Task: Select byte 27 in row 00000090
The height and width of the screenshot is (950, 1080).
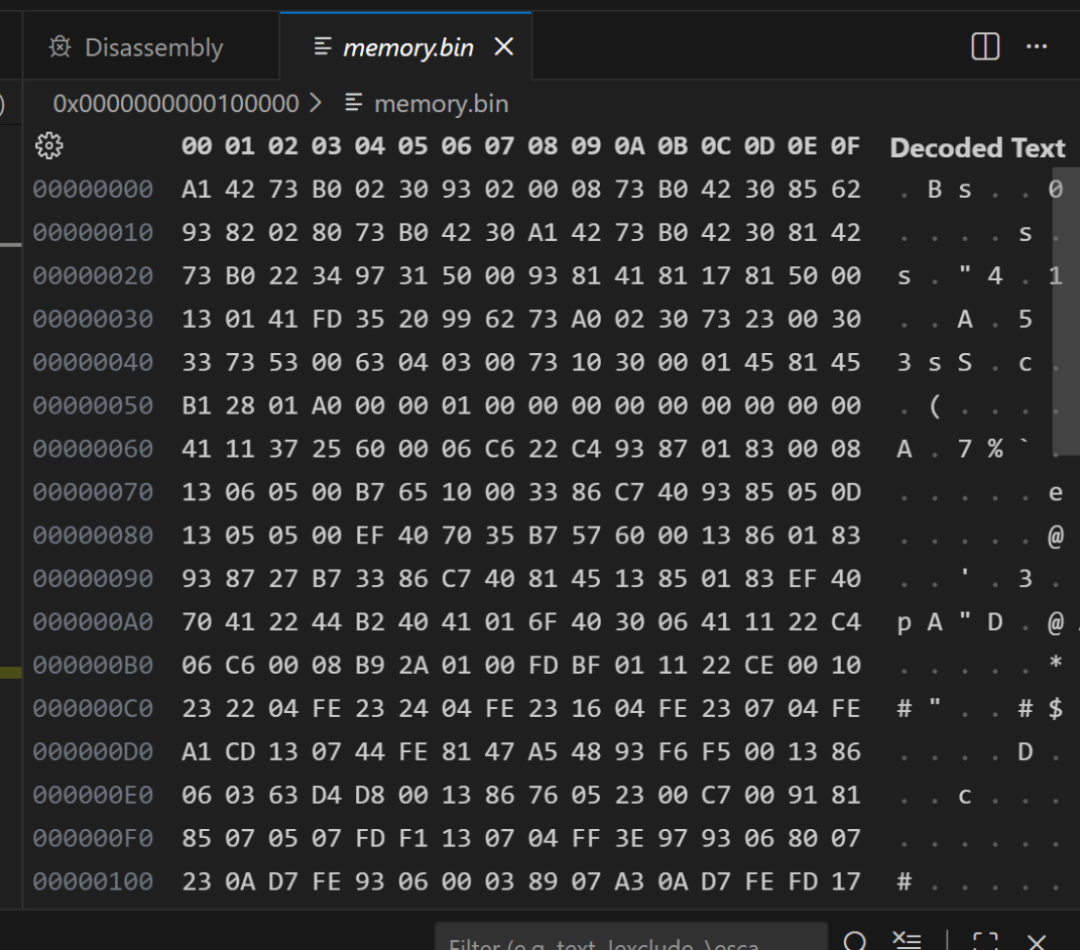Action: pyautogui.click(x=282, y=579)
